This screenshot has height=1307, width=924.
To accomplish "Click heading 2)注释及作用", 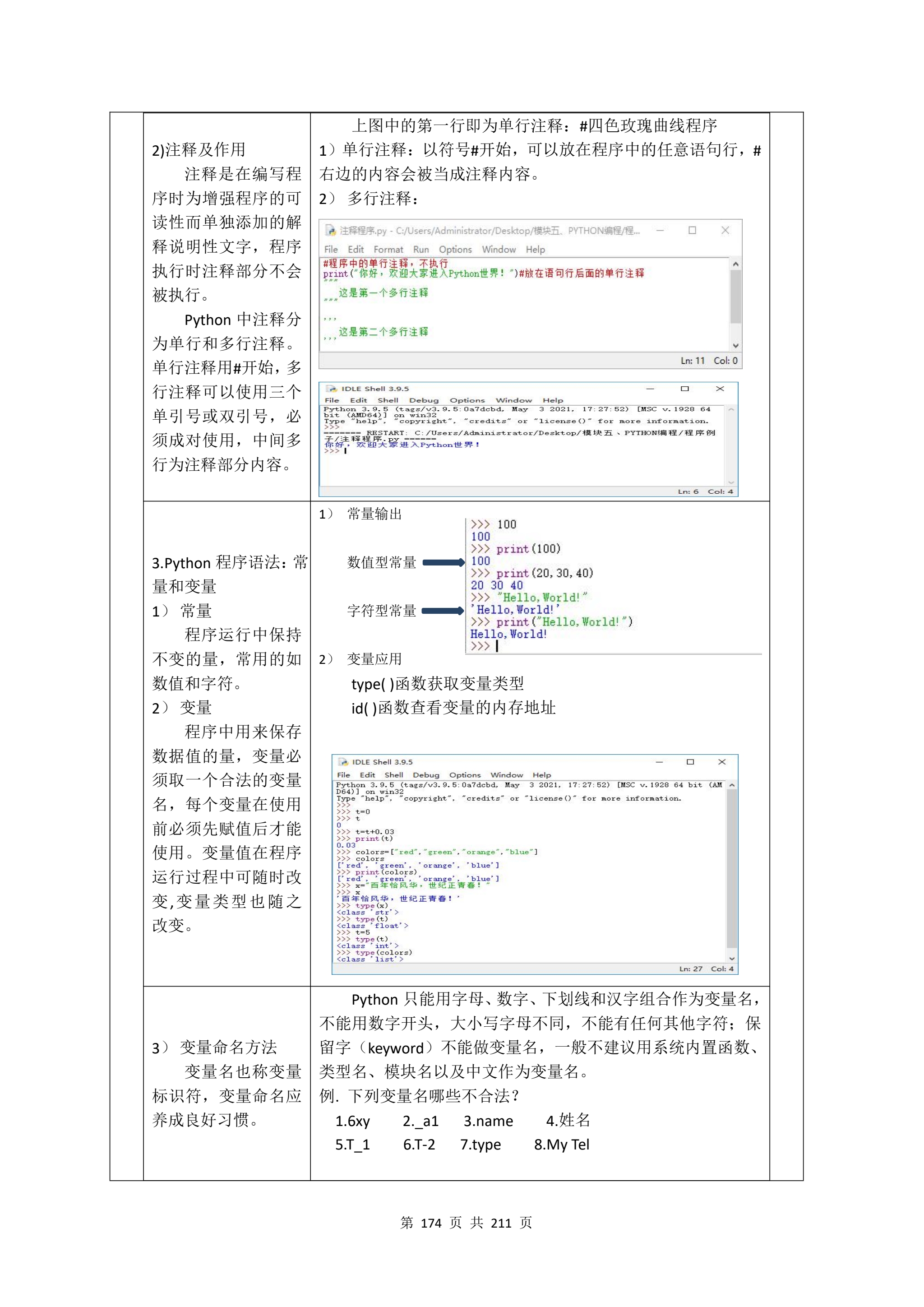I will coord(199,150).
